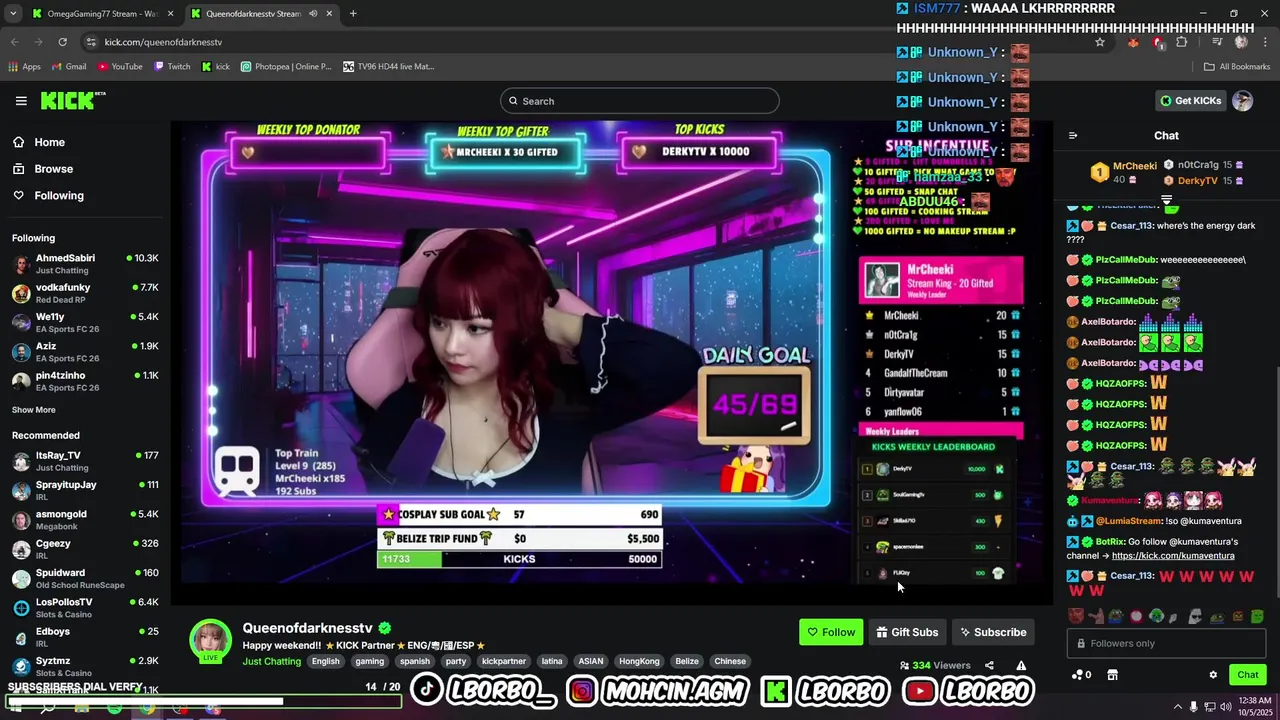Viewport: 1280px width, 720px height.
Task: Open the TV96 HD44 live bookmark
Action: tap(389, 67)
